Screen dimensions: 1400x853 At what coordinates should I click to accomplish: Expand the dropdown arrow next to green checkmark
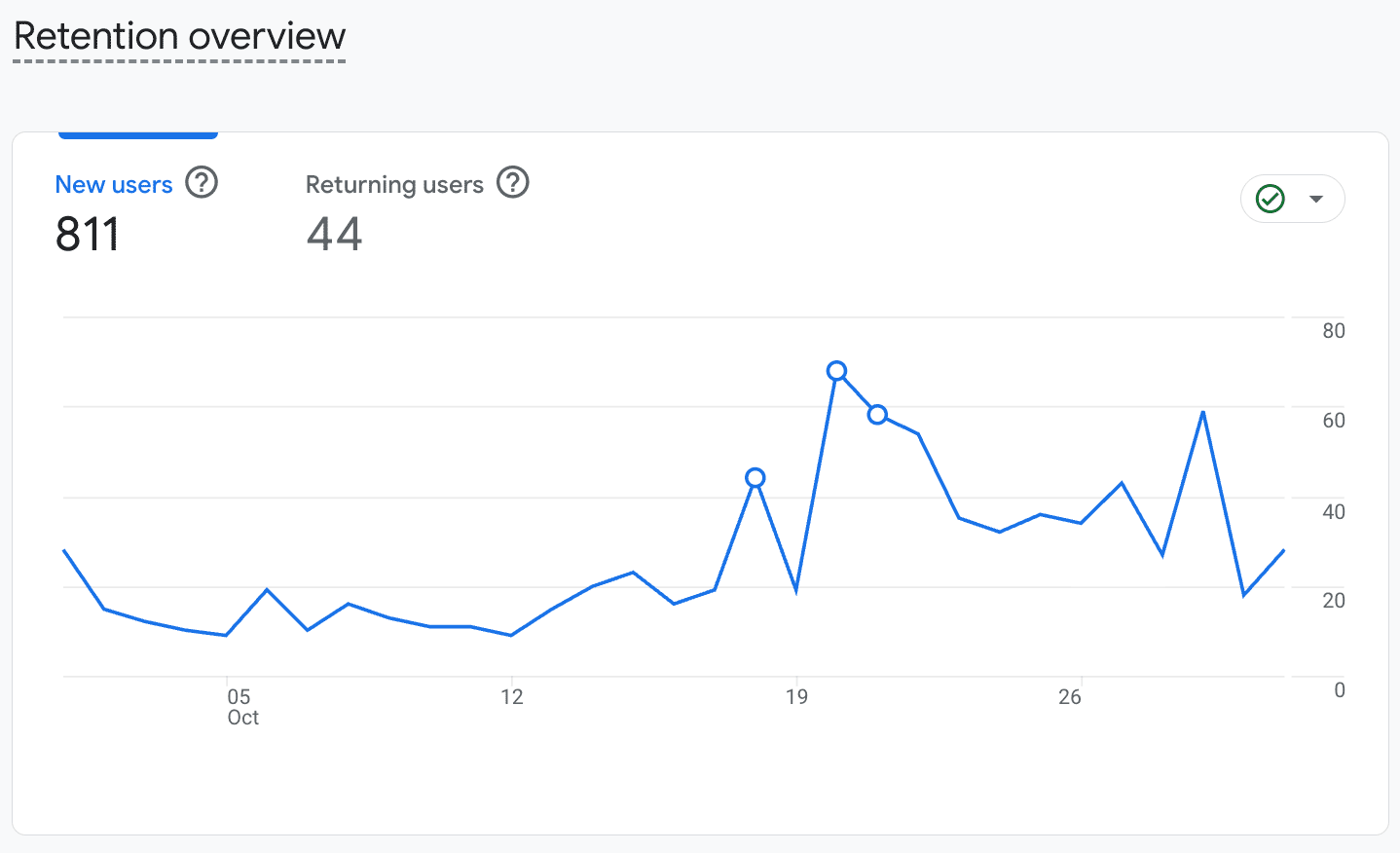click(1316, 199)
